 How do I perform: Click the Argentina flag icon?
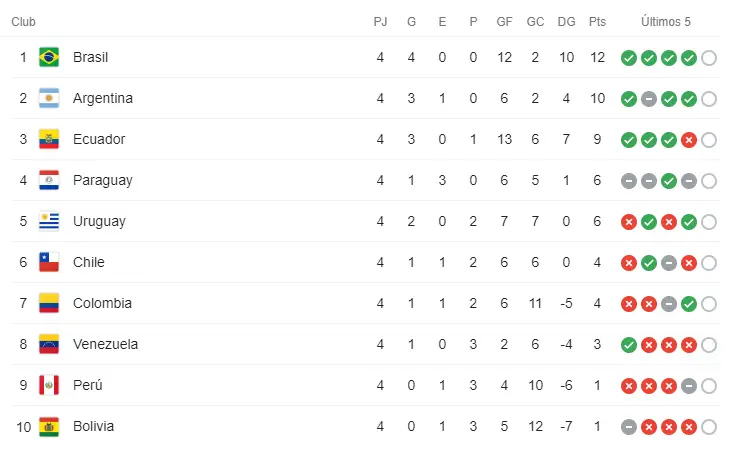coord(49,98)
